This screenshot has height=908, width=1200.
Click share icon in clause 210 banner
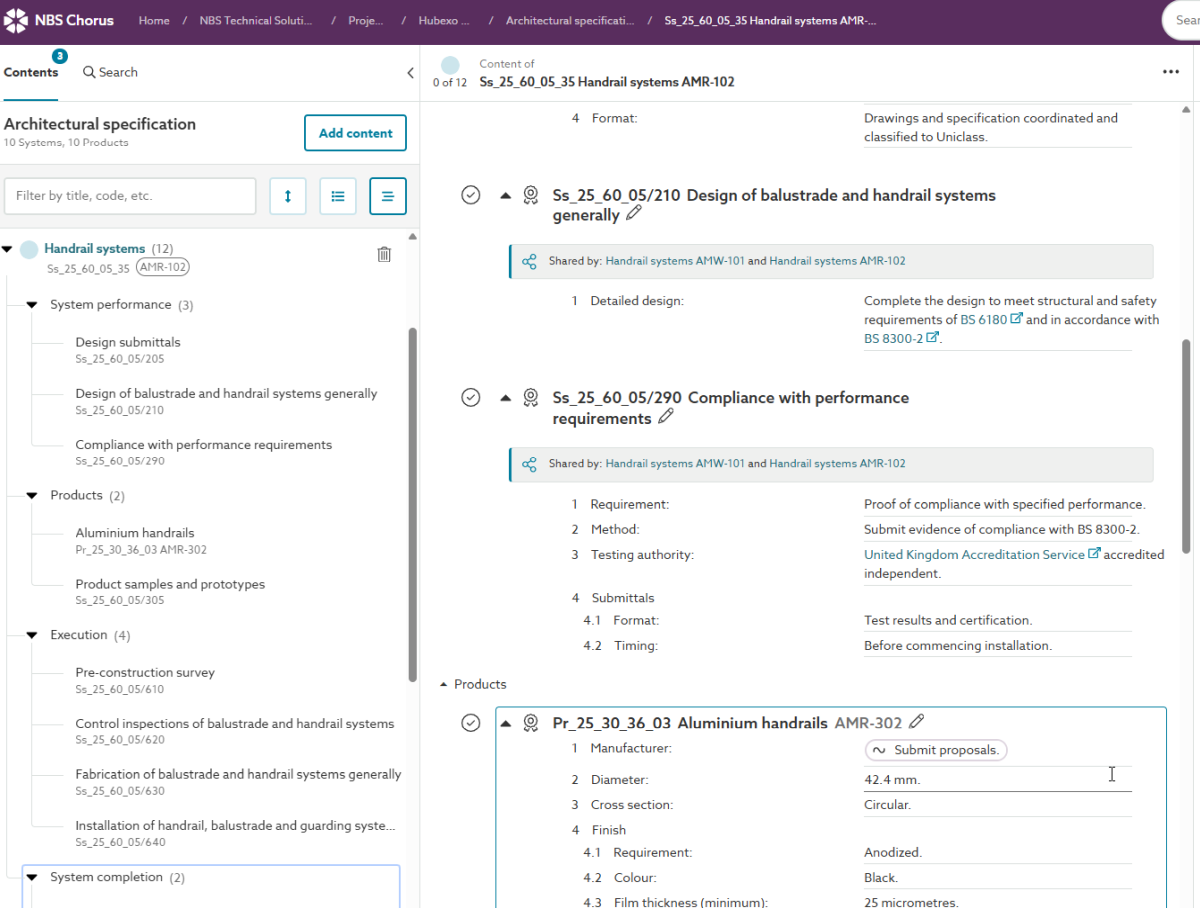(529, 262)
